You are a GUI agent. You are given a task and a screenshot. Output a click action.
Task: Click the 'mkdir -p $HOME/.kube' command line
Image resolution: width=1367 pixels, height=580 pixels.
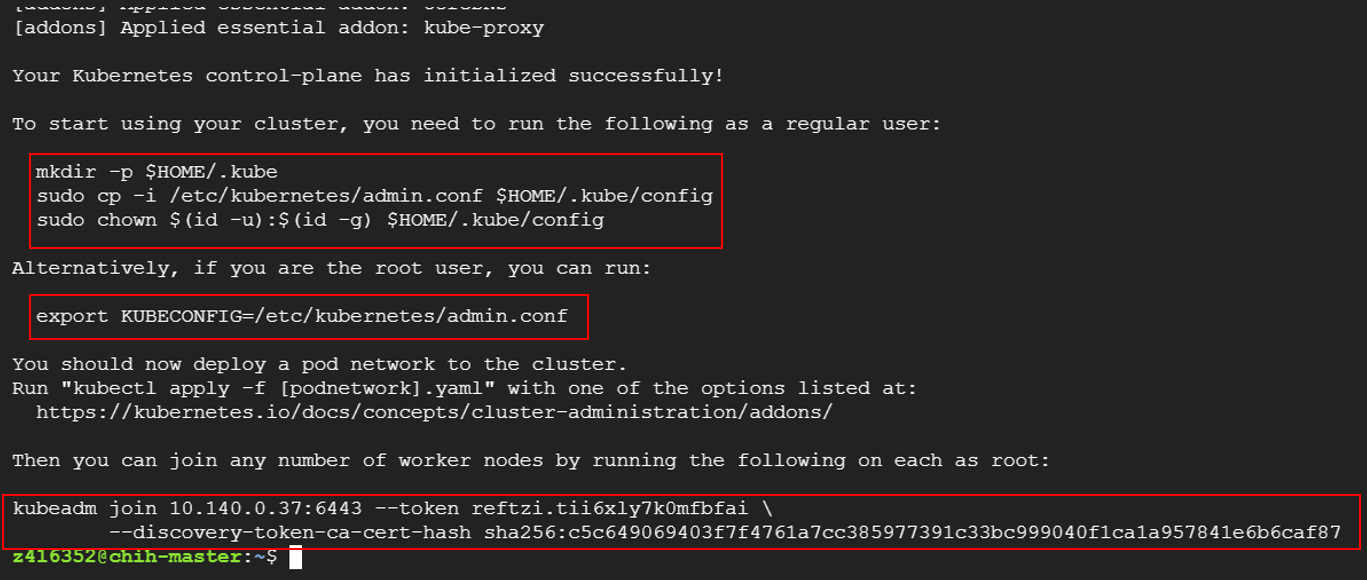pyautogui.click(x=156, y=172)
